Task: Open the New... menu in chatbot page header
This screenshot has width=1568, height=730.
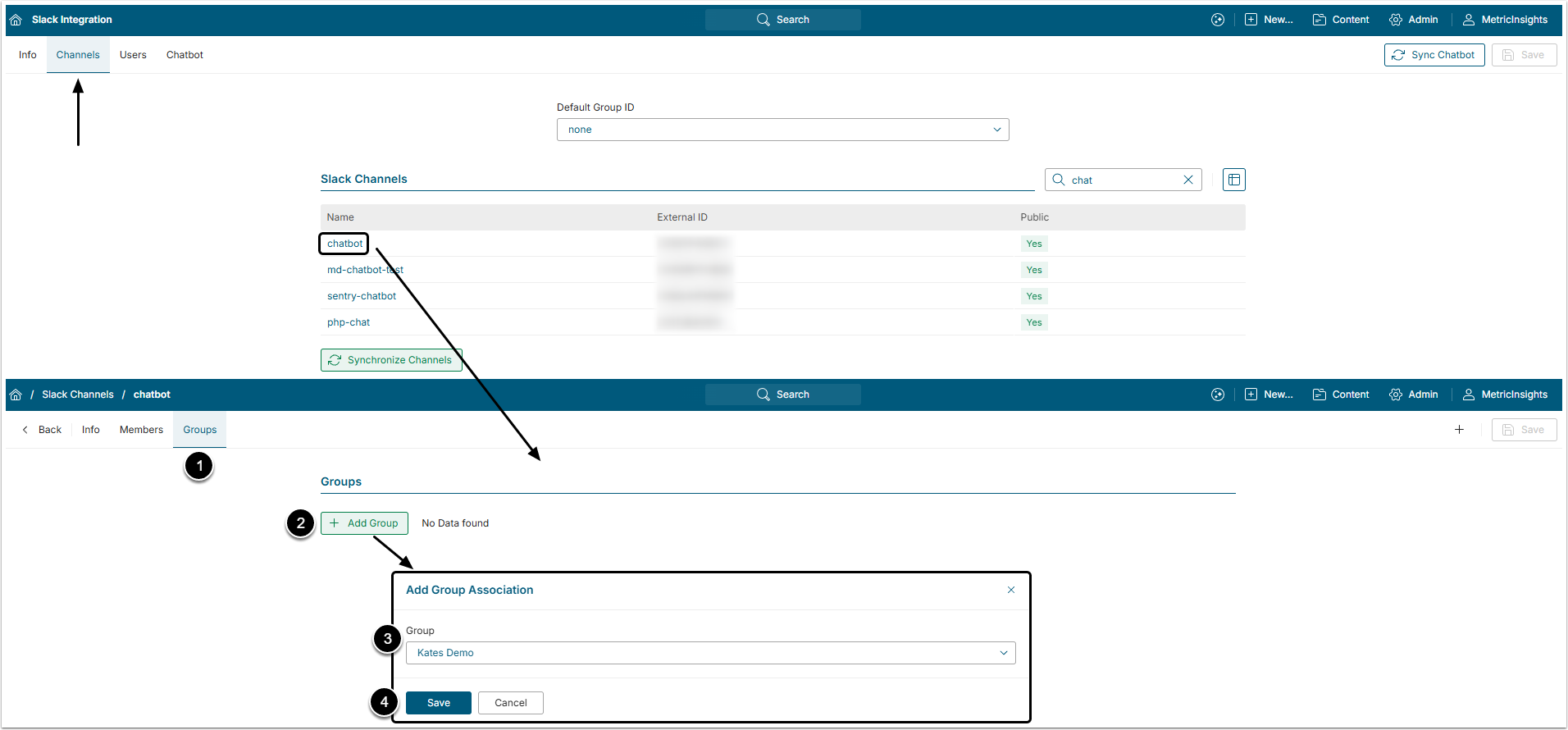Action: pos(1269,395)
